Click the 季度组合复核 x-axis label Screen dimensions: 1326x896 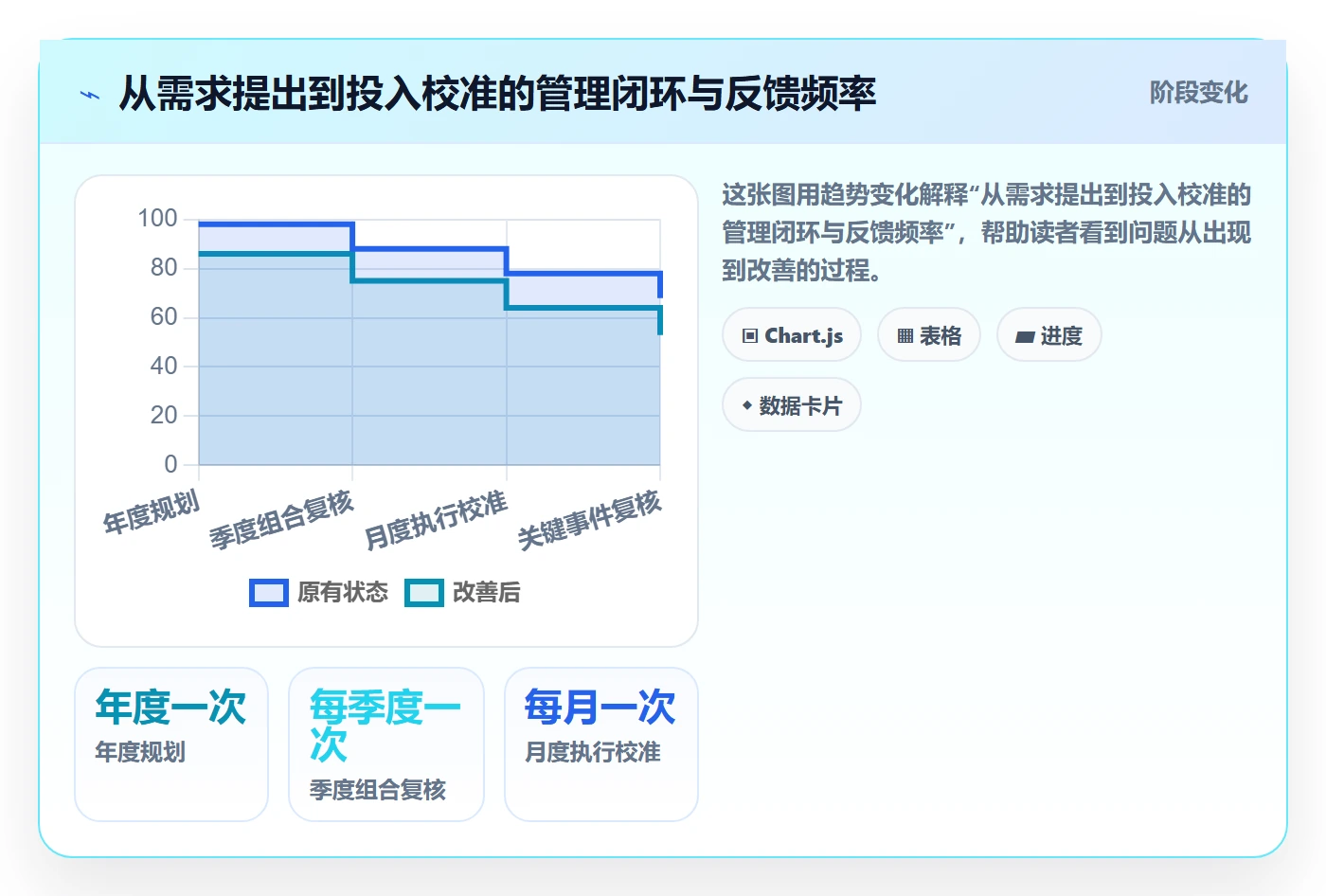click(281, 520)
